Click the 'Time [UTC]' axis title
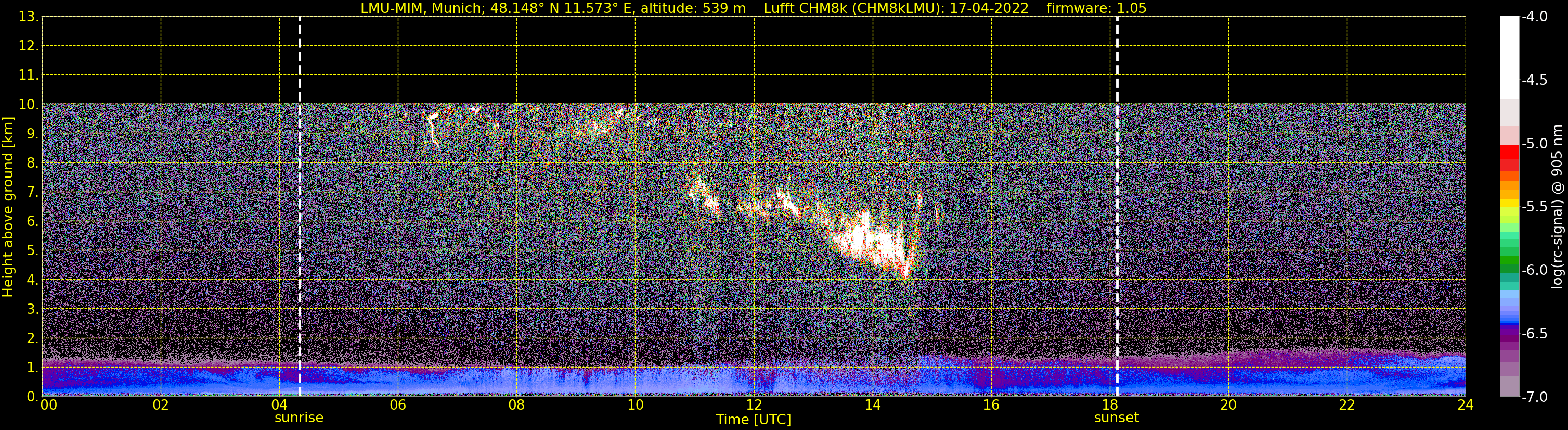 (754, 420)
